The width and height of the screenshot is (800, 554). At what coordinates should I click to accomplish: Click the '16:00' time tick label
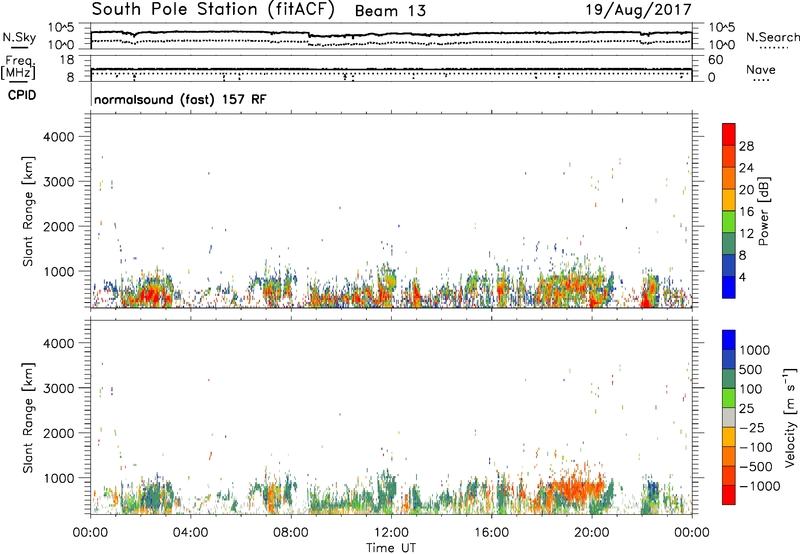tap(491, 533)
